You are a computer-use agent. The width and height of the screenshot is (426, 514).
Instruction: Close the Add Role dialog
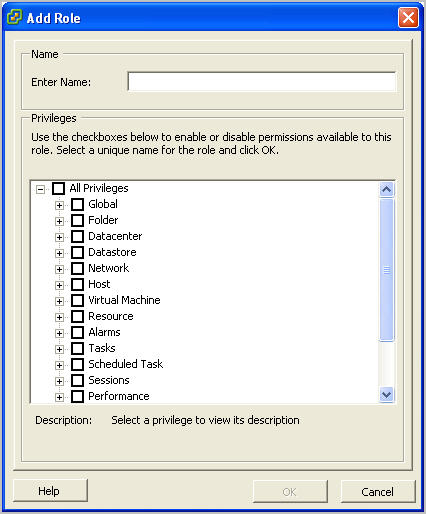click(x=408, y=17)
